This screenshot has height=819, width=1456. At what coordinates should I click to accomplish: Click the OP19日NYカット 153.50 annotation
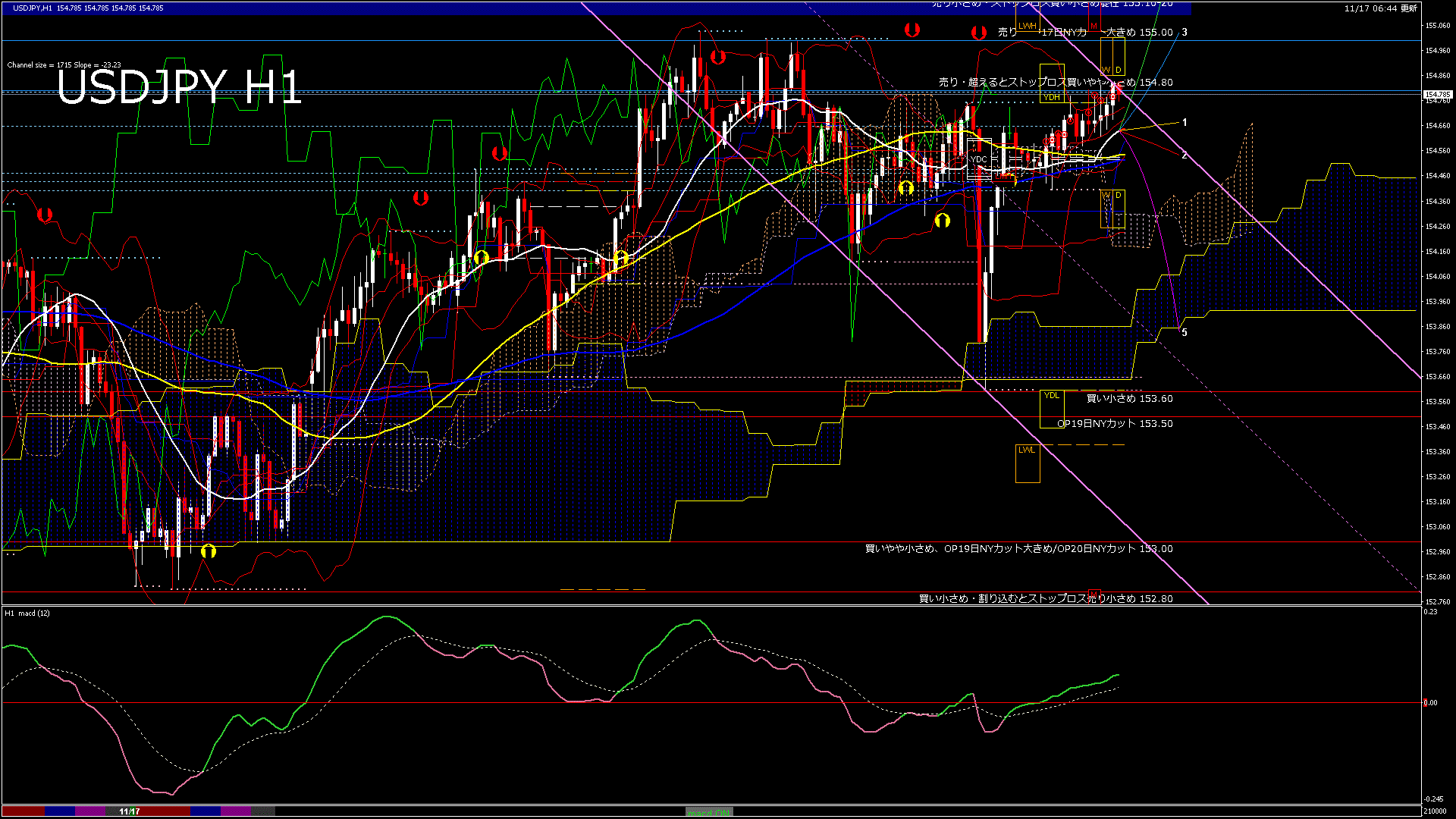coord(1116,423)
